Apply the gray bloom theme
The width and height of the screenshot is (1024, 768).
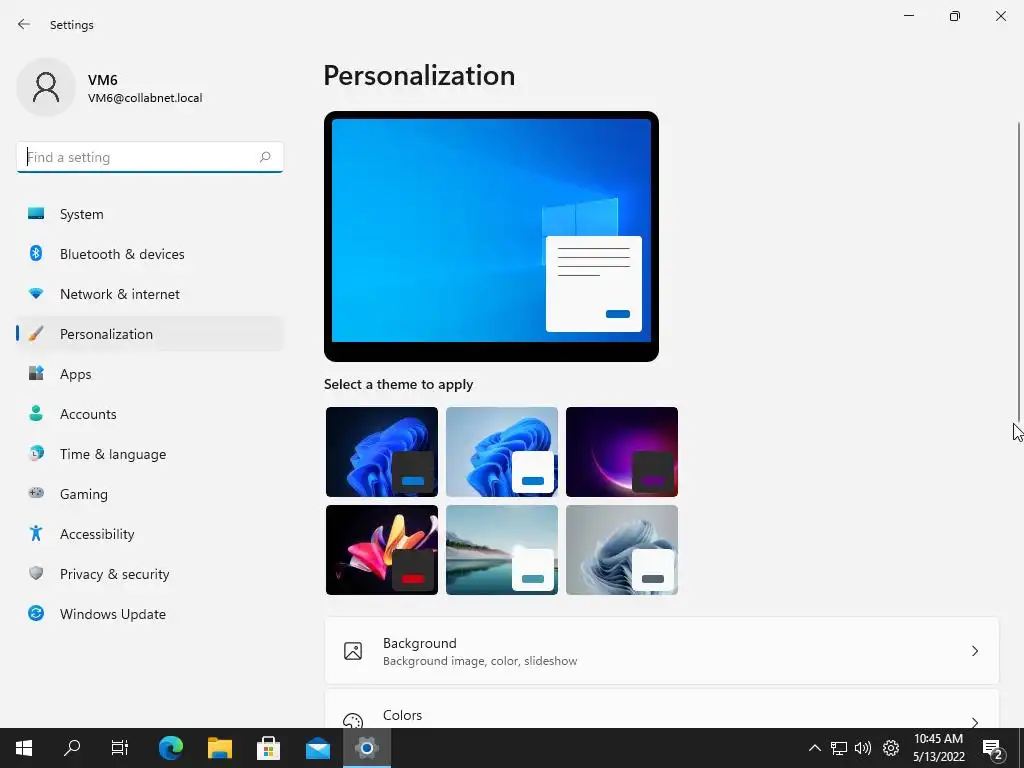pyautogui.click(x=622, y=550)
